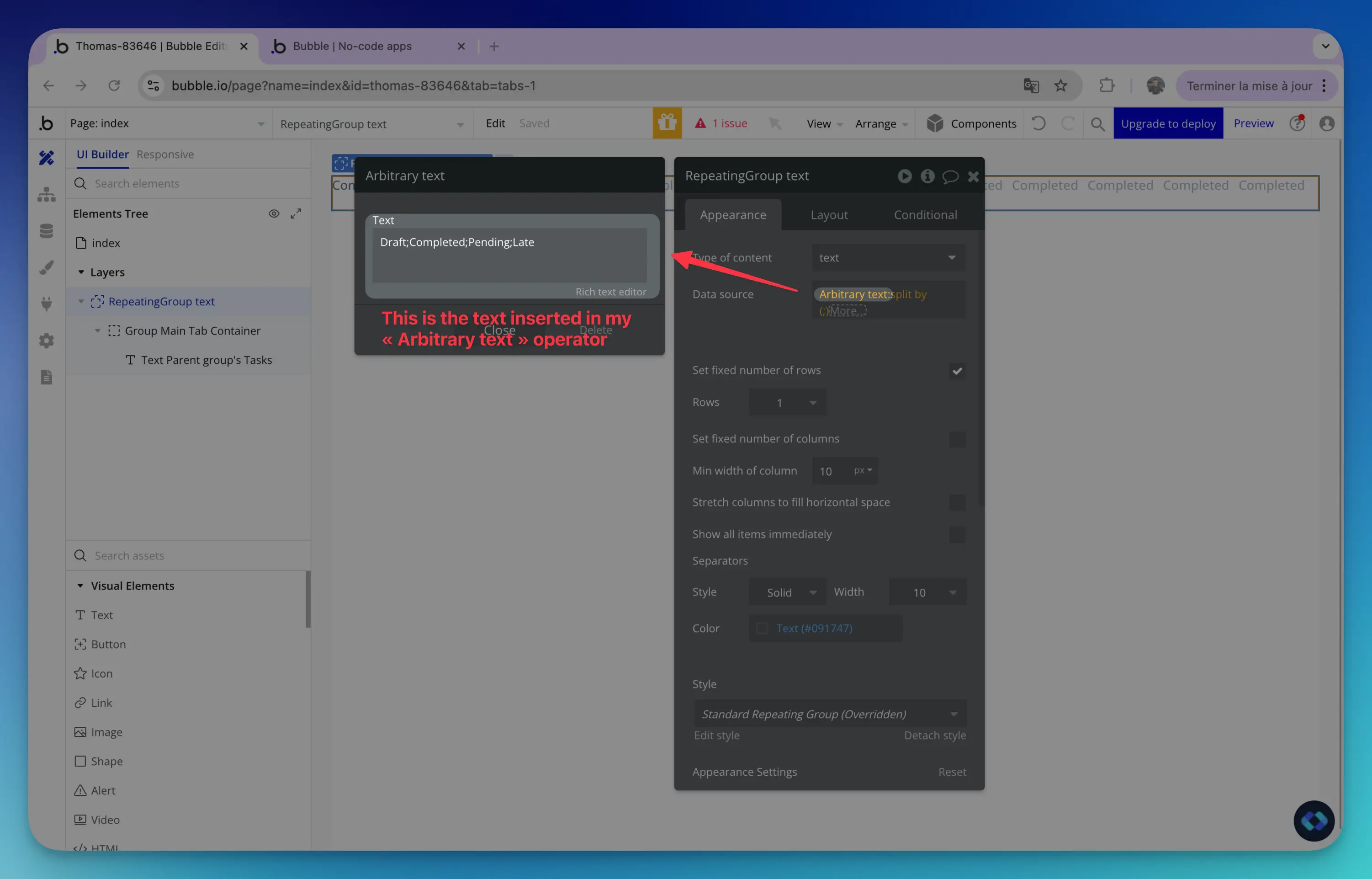Open the Edit menu
Viewport: 1372px width, 879px height.
(x=495, y=123)
